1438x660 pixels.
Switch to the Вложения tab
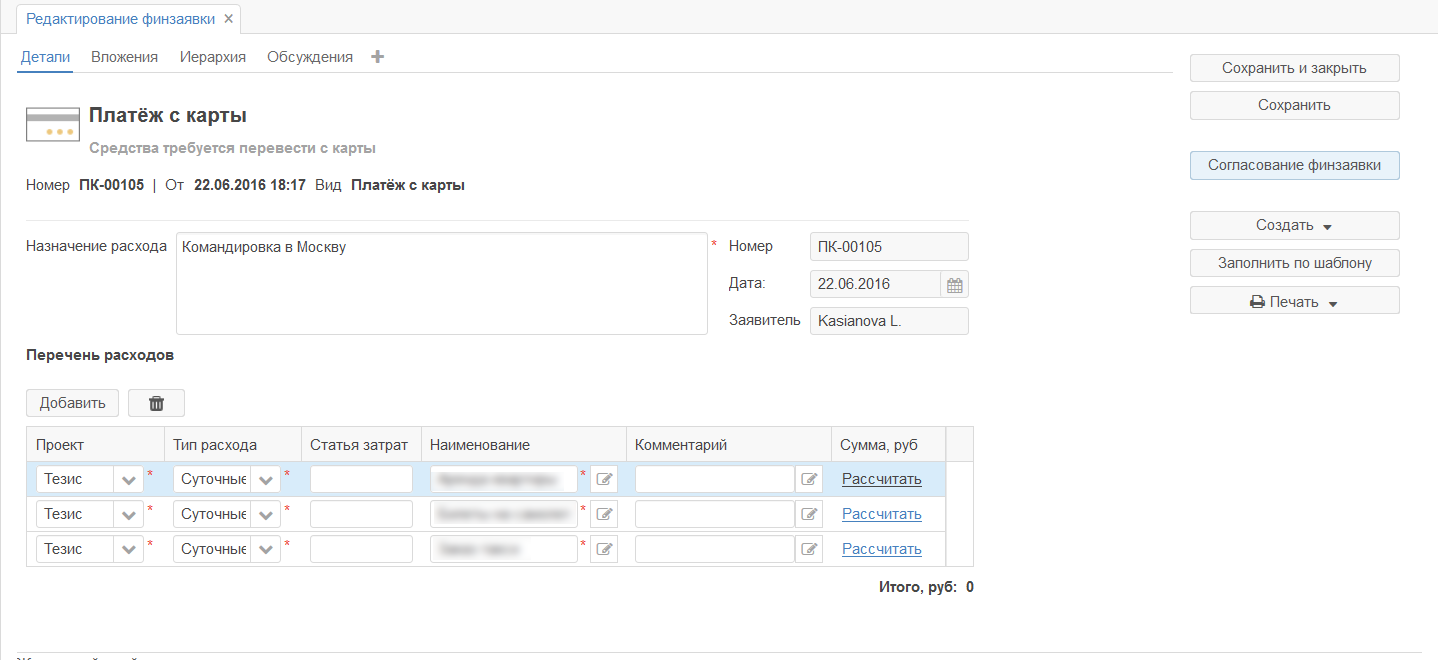[124, 57]
